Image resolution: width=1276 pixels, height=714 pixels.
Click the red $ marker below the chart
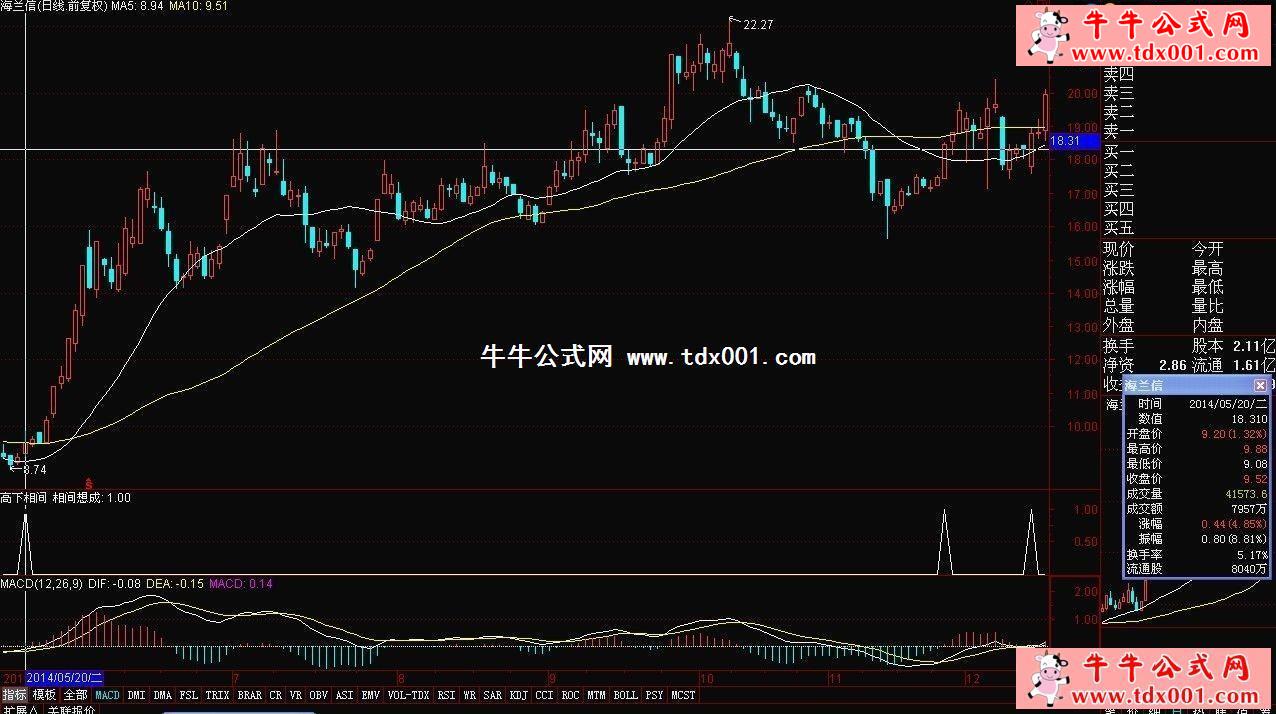pos(89,482)
